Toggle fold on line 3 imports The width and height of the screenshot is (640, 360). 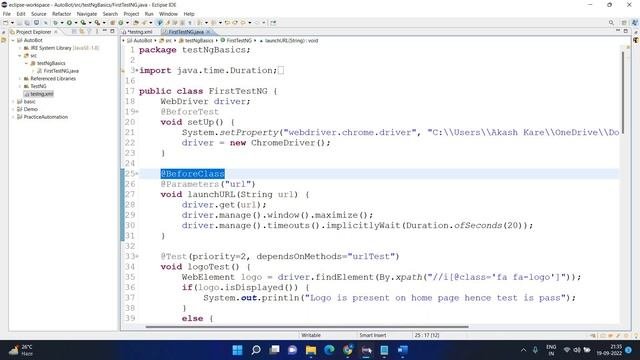137,70
